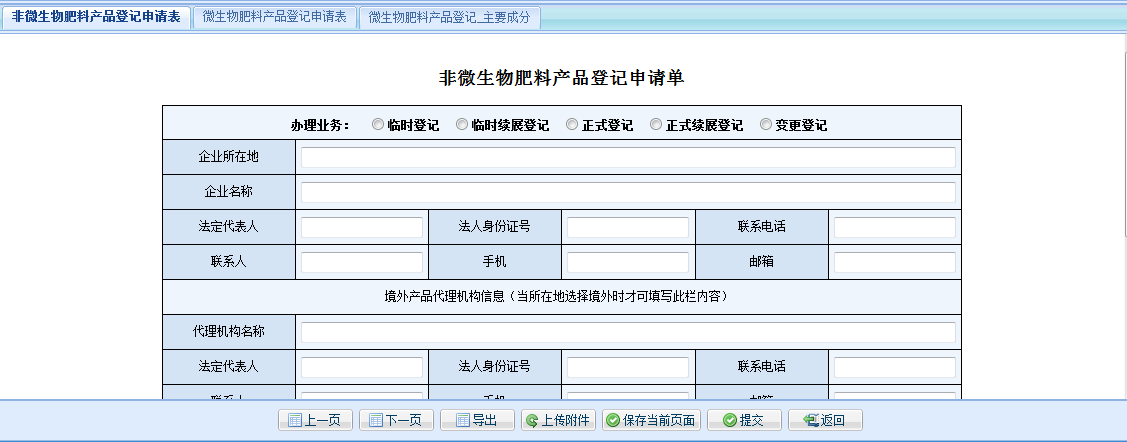Focus the 邮箱 field in enterprise section

pos(894,262)
